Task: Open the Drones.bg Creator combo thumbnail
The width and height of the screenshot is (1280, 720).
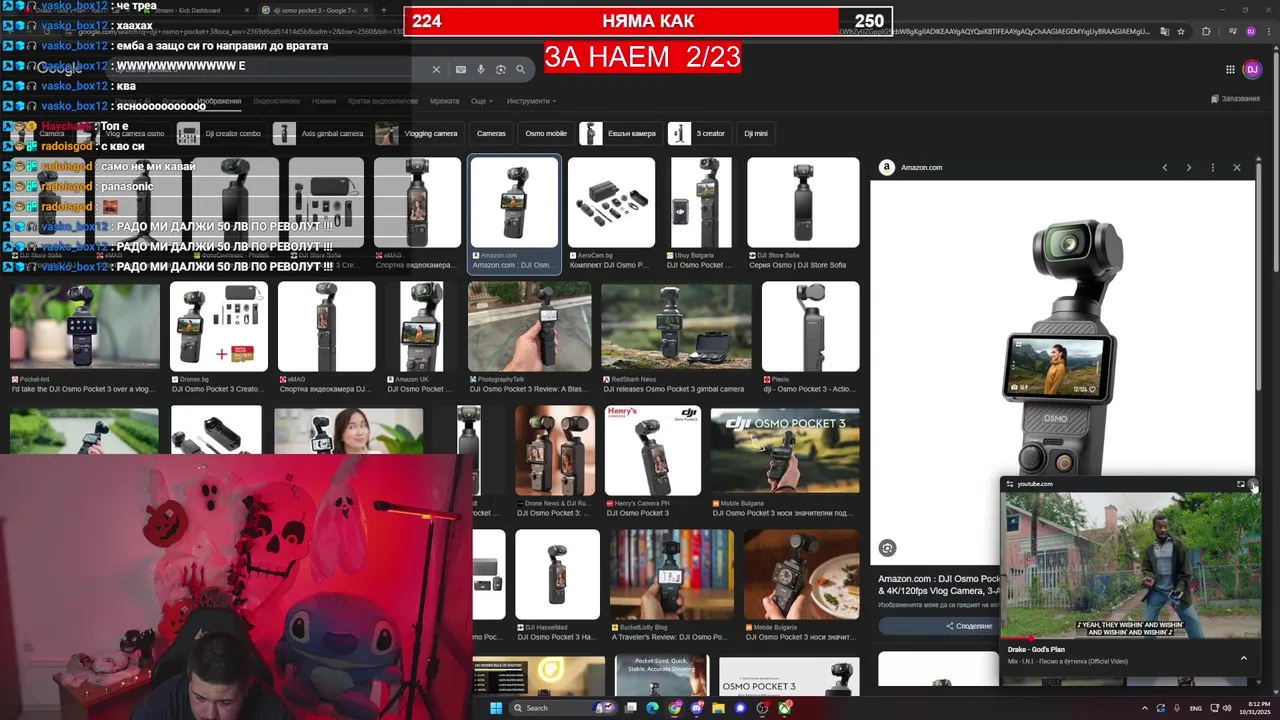Action: [219, 327]
